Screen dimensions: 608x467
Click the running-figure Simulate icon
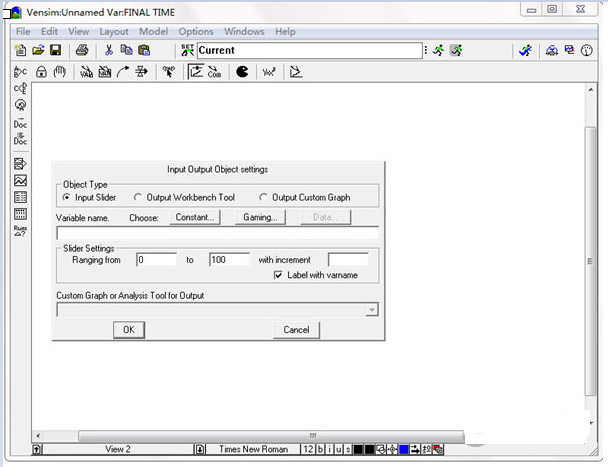click(x=438, y=50)
